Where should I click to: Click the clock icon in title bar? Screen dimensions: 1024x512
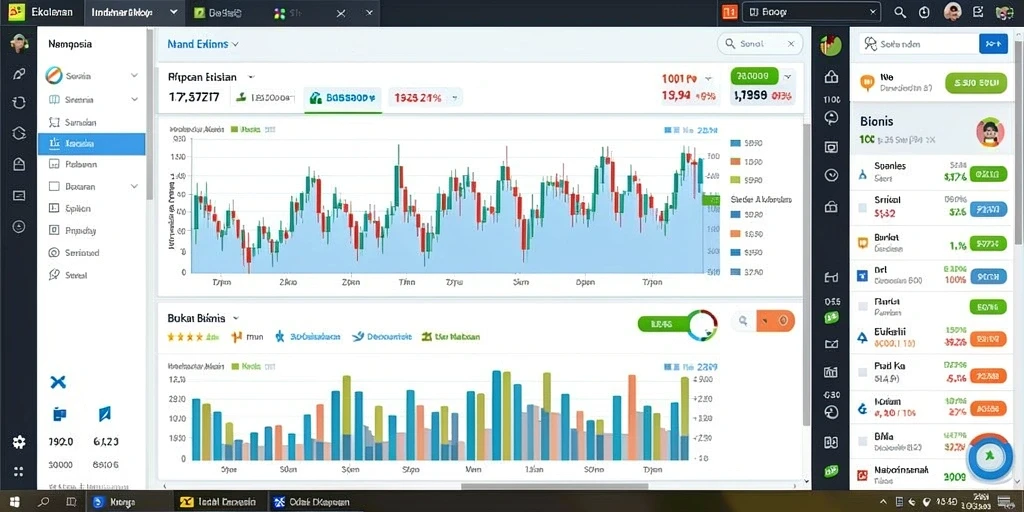(924, 12)
